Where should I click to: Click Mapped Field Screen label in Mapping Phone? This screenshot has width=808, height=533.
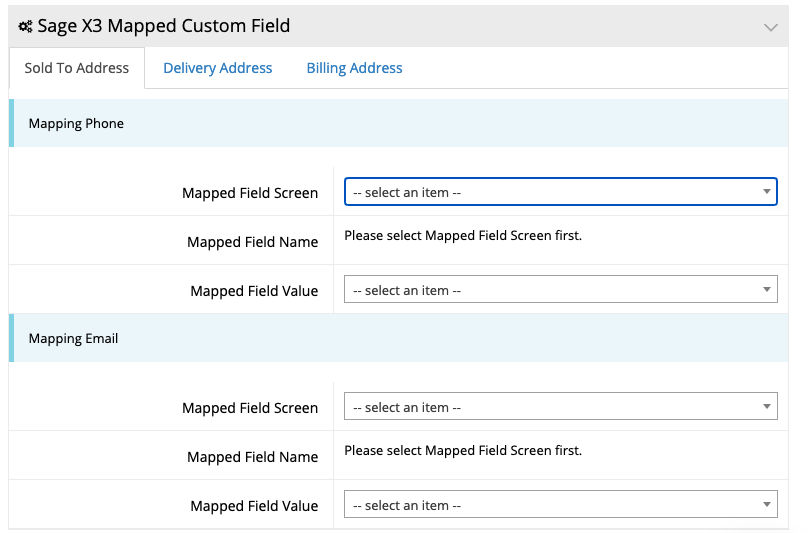coord(250,193)
